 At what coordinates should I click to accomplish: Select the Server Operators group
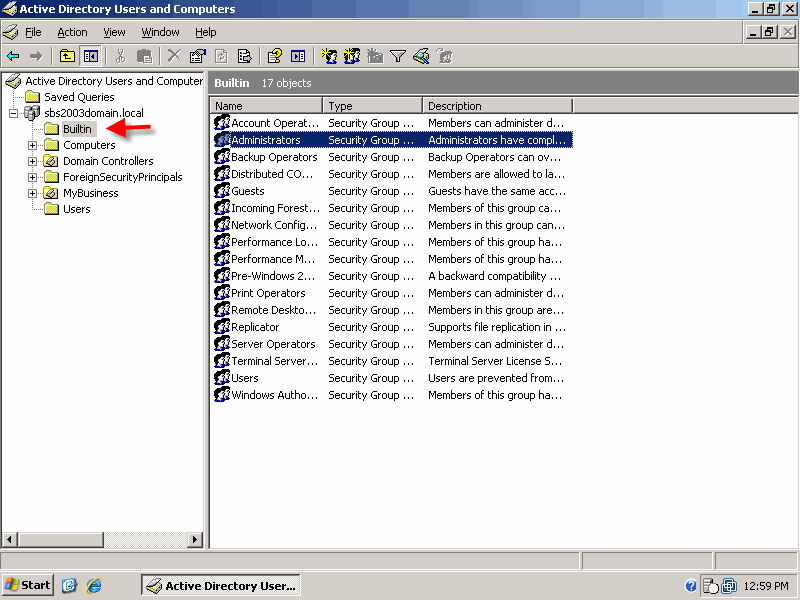[x=273, y=344]
